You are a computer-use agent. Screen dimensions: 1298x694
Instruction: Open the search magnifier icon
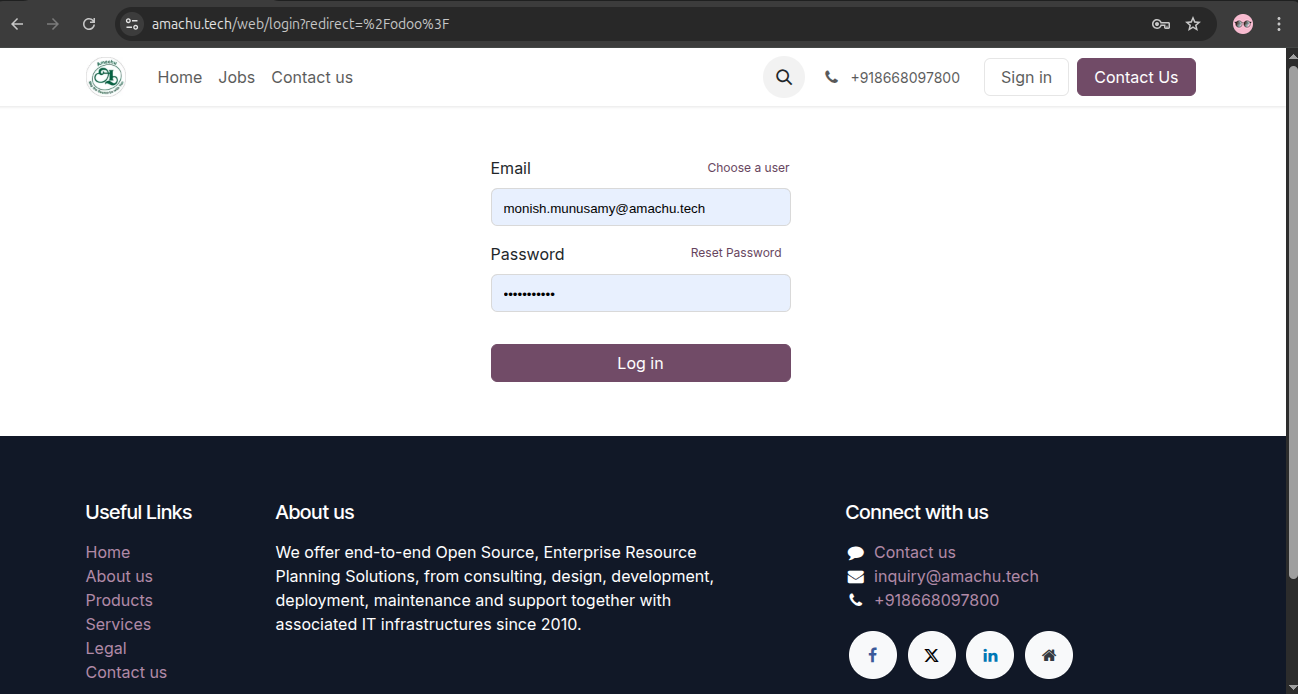(784, 77)
